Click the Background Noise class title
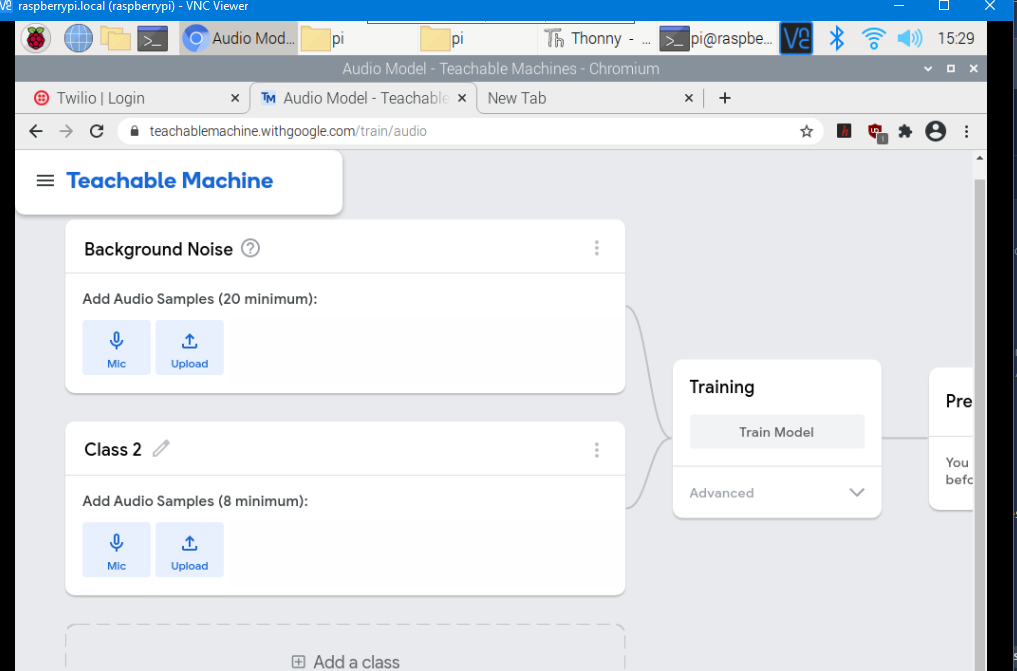Image resolution: width=1017 pixels, height=671 pixels. [158, 249]
